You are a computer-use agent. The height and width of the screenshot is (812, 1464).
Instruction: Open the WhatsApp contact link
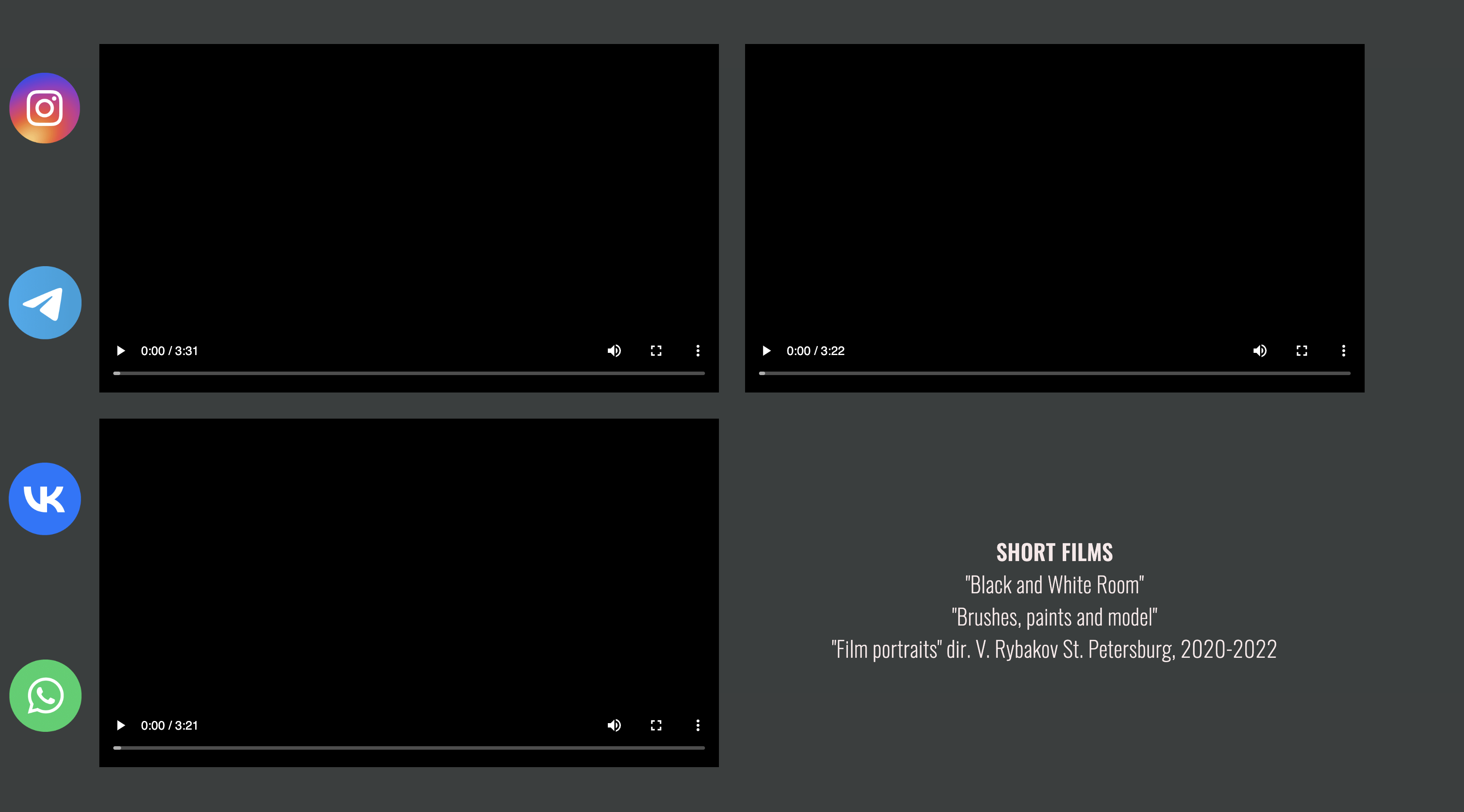[x=45, y=696]
